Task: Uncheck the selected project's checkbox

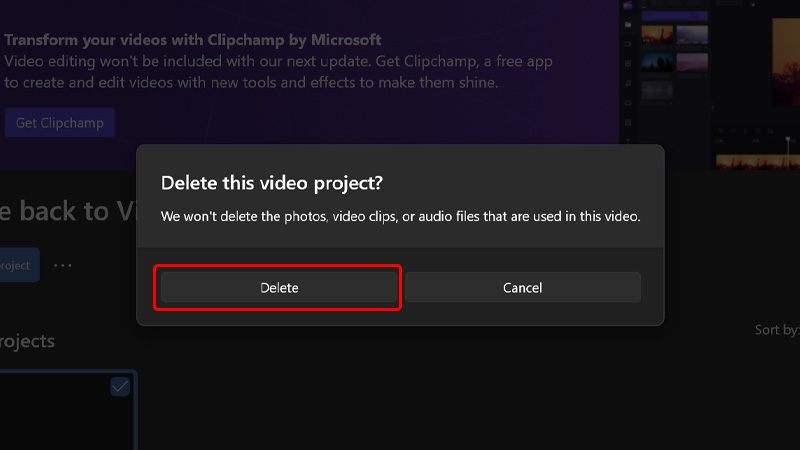Action: click(120, 387)
